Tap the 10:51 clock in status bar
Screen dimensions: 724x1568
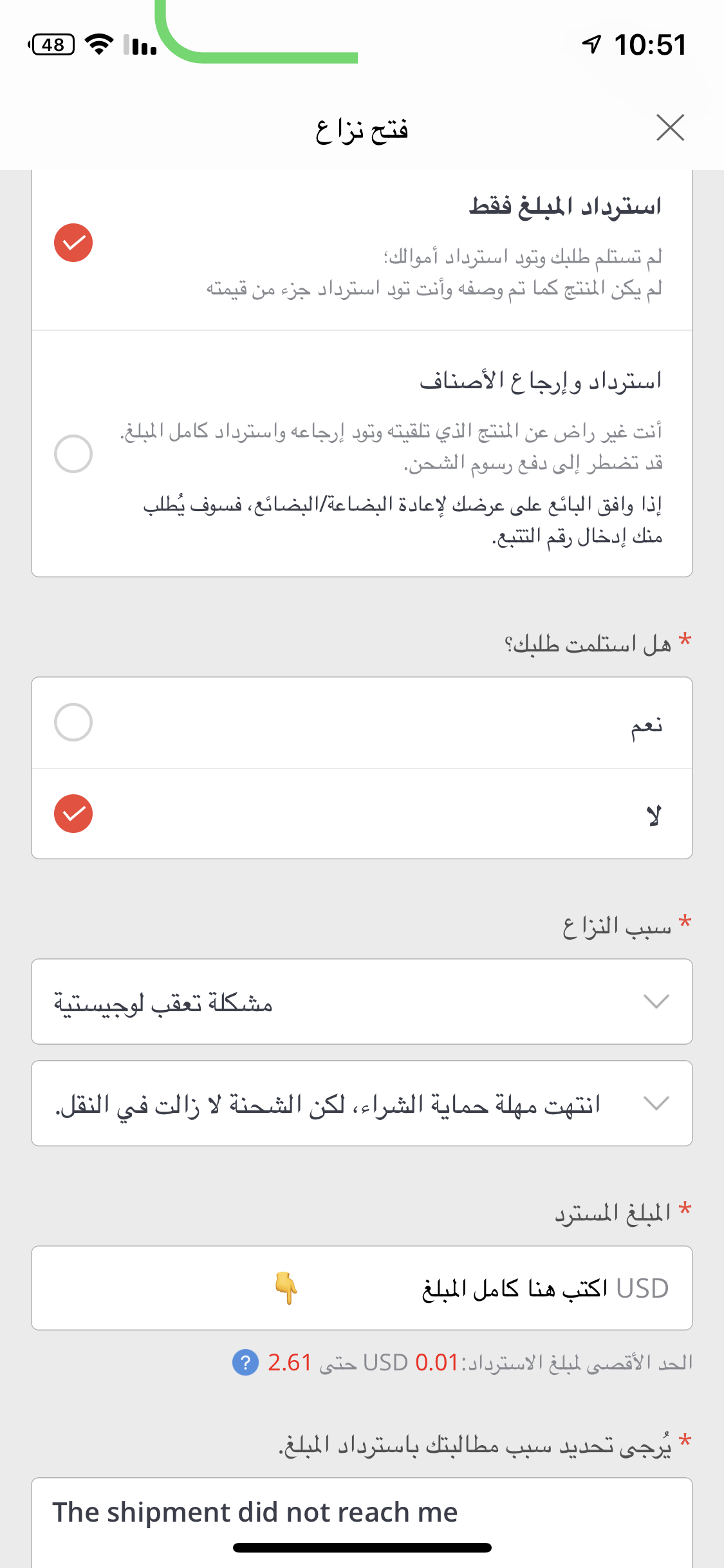pyautogui.click(x=650, y=44)
